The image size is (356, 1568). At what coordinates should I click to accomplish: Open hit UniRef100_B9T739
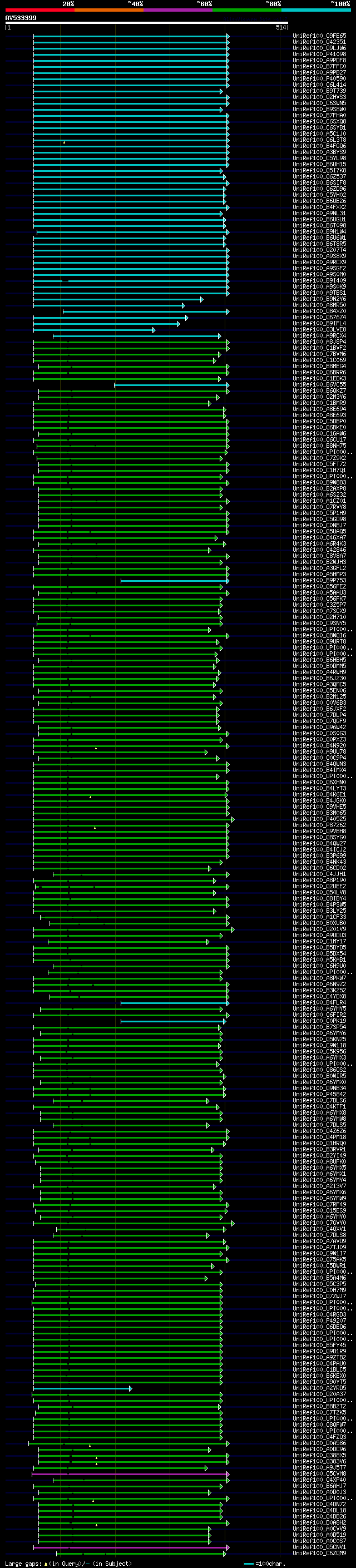tap(319, 91)
